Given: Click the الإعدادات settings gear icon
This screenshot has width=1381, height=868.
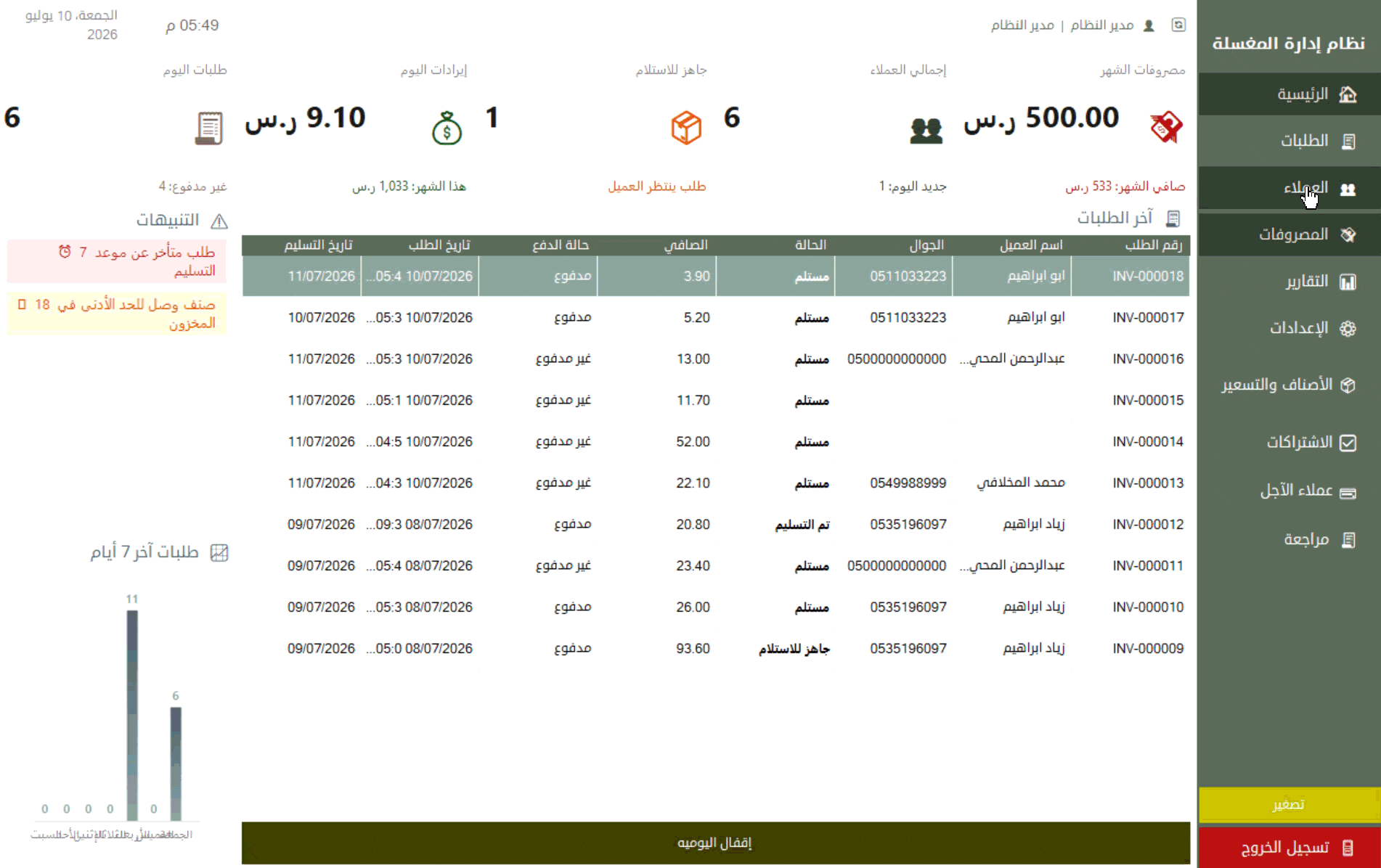Looking at the screenshot, I should [1348, 329].
